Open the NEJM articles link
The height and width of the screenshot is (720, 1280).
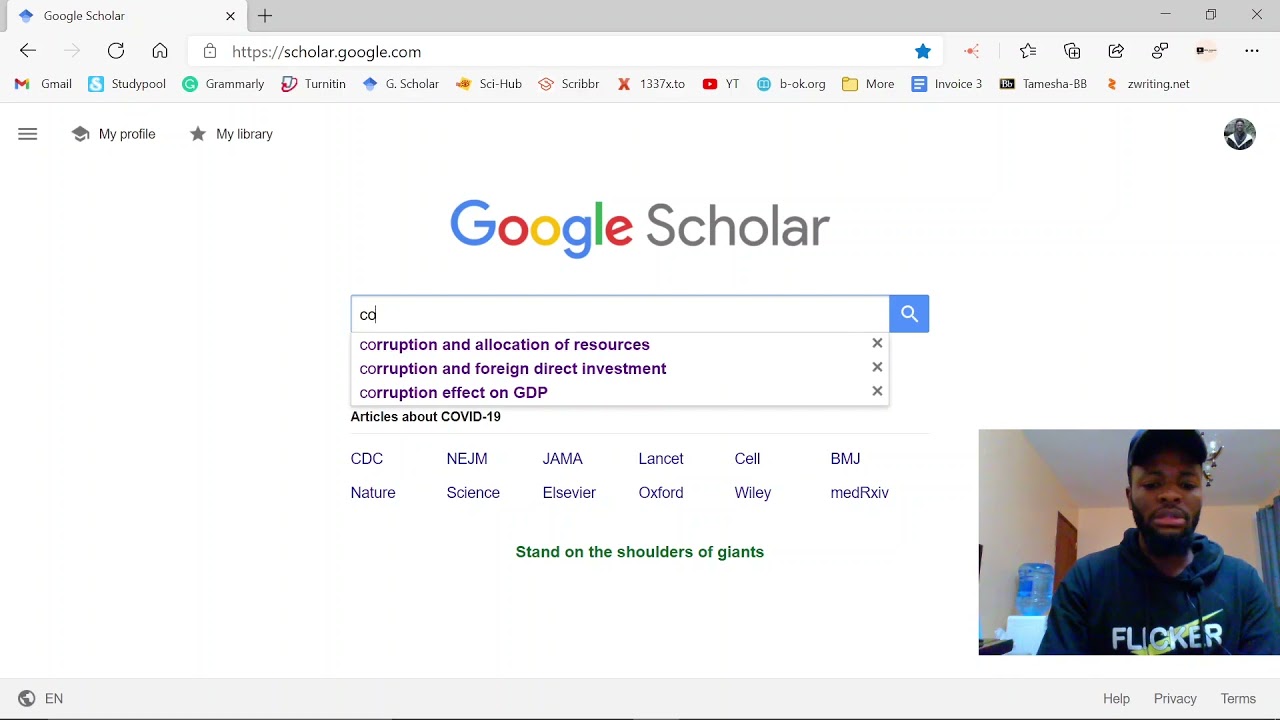[467, 458]
